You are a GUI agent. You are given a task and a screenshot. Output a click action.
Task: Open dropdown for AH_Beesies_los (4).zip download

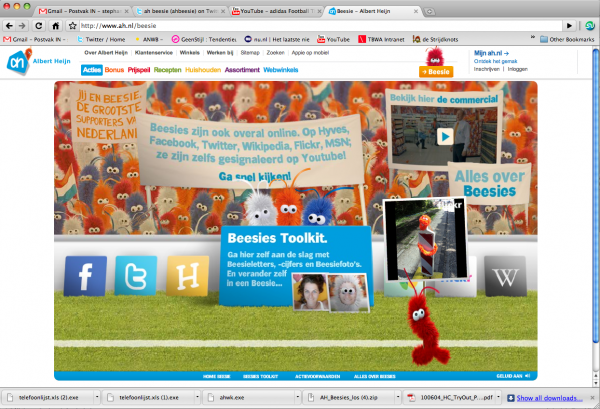tap(398, 397)
